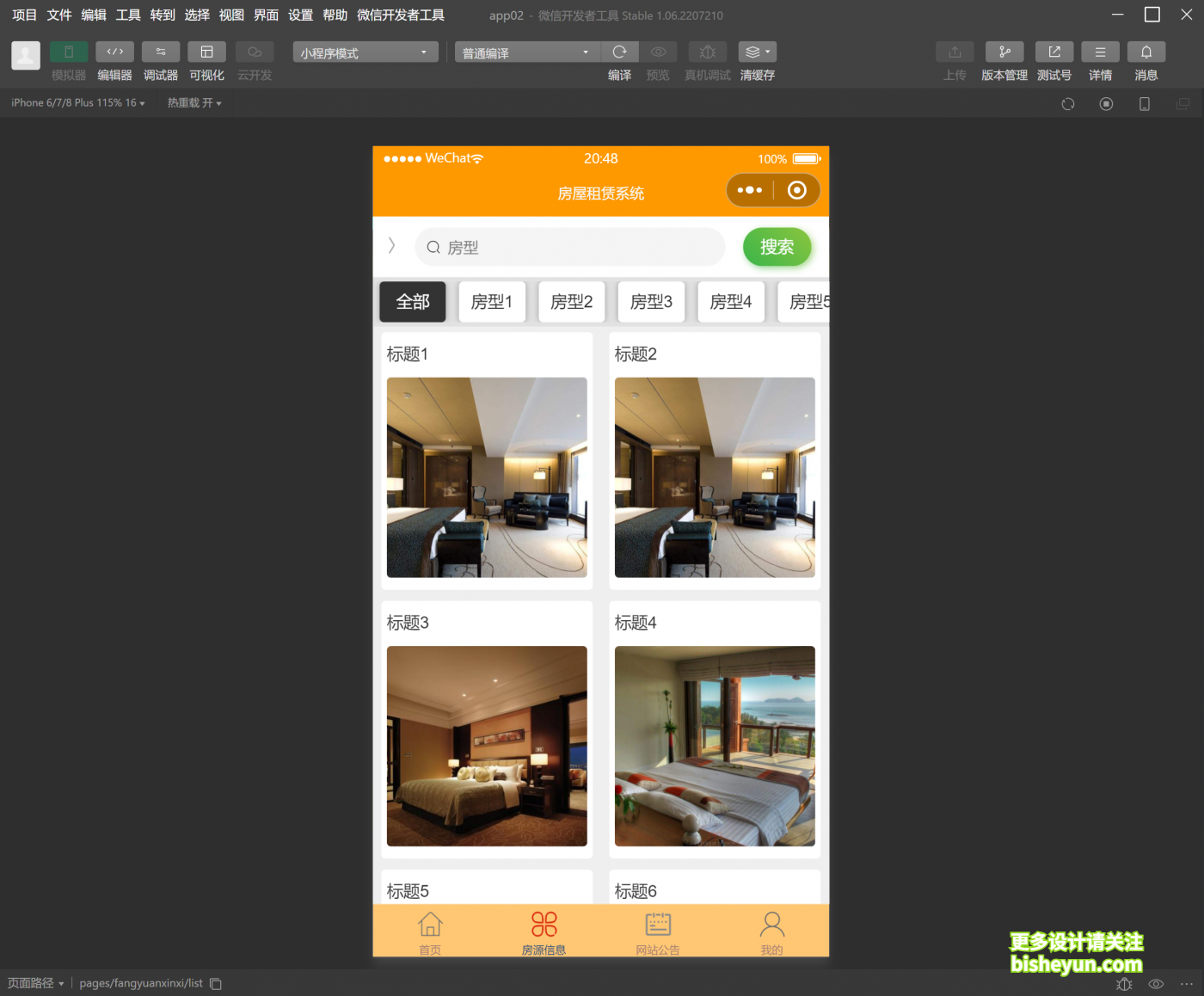Click the preview eye icon

coord(658,52)
